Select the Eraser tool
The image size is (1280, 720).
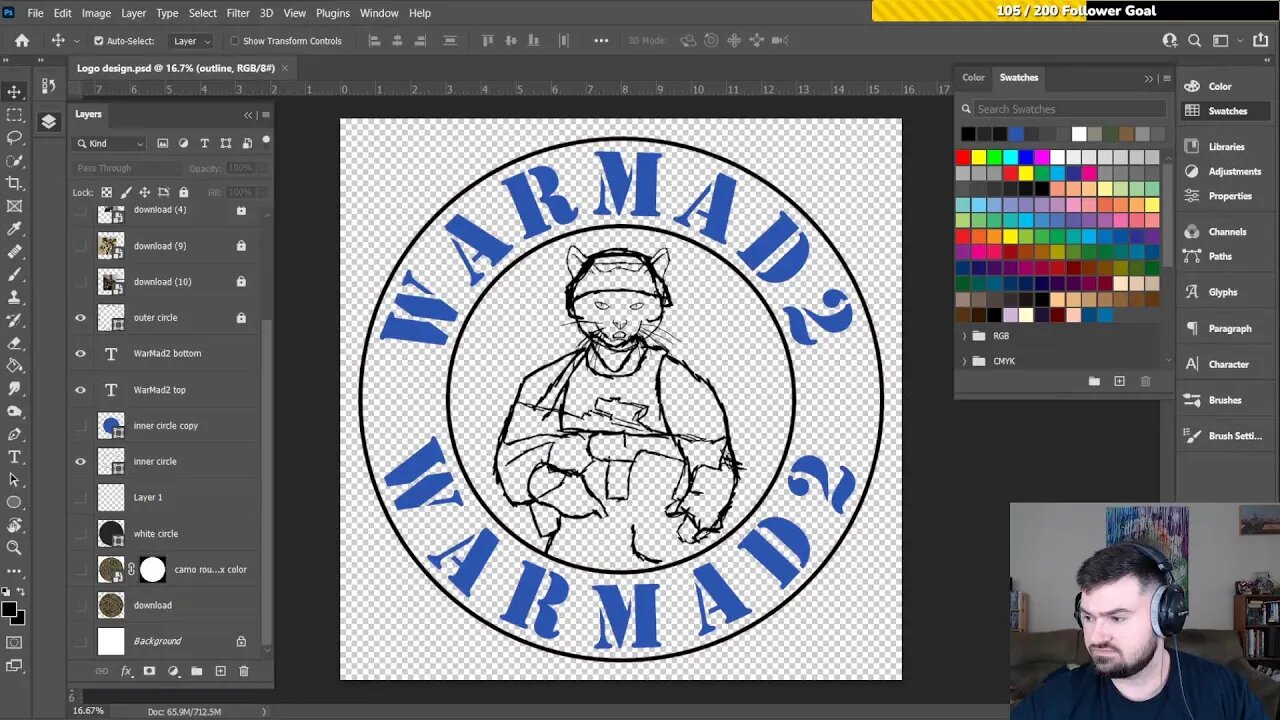point(14,343)
